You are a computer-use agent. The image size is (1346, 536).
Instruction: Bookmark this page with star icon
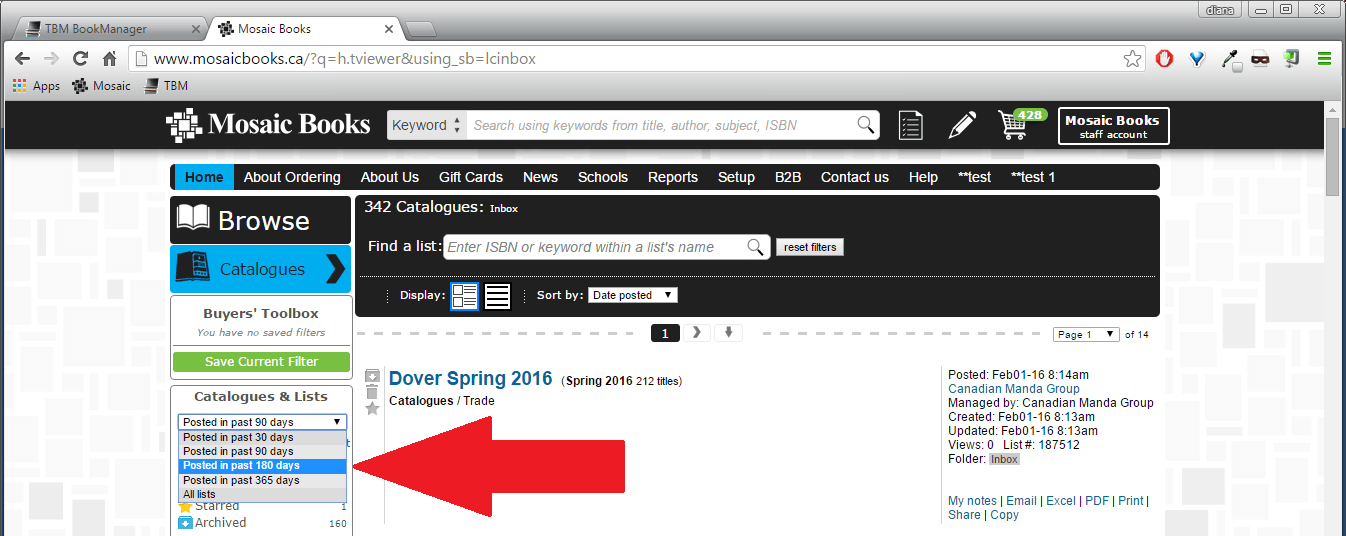coord(1132,59)
